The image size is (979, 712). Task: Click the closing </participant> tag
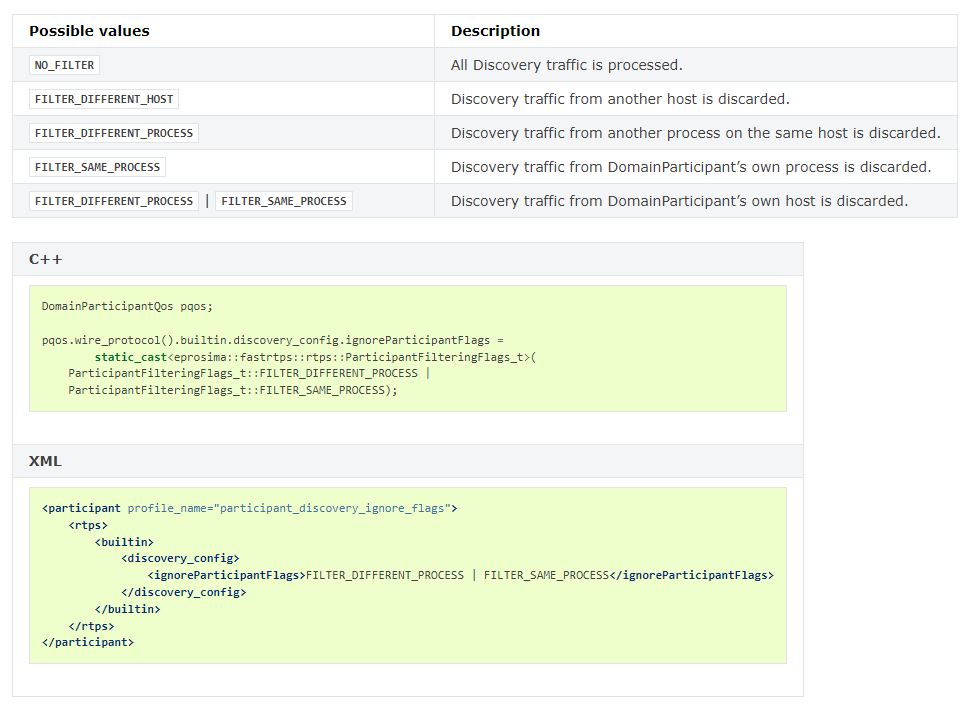point(88,642)
